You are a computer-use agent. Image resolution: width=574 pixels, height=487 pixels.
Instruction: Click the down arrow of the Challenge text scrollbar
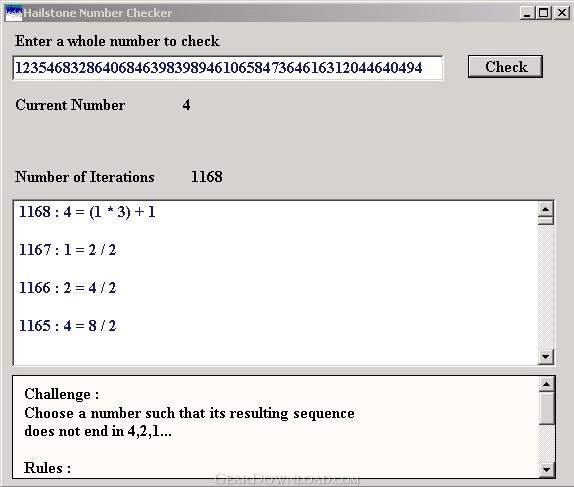[x=547, y=469]
